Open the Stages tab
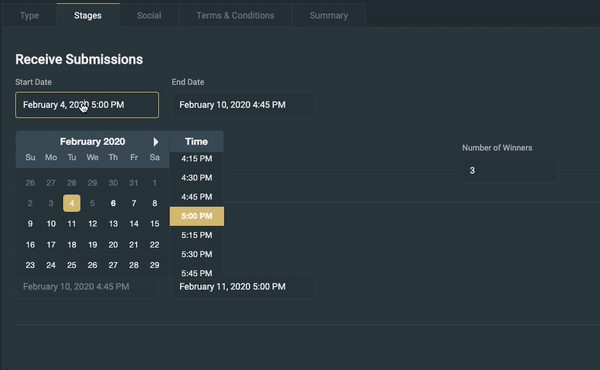 click(x=88, y=16)
